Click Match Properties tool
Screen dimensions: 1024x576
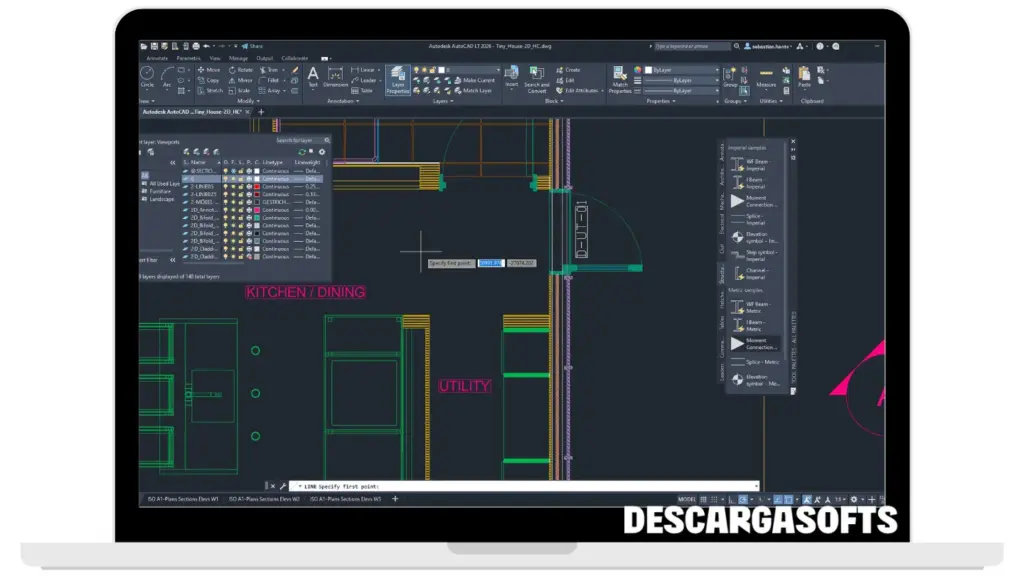point(619,80)
